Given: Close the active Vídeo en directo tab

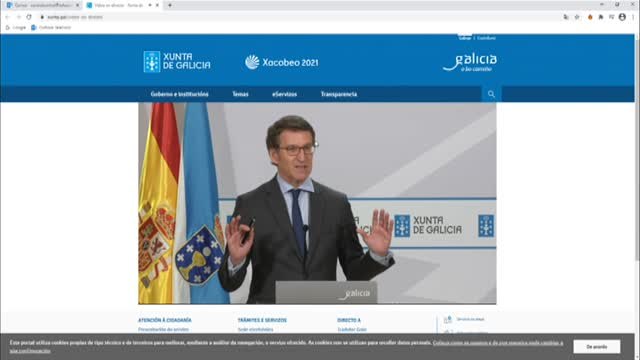Looking at the screenshot, I should click(x=157, y=5).
